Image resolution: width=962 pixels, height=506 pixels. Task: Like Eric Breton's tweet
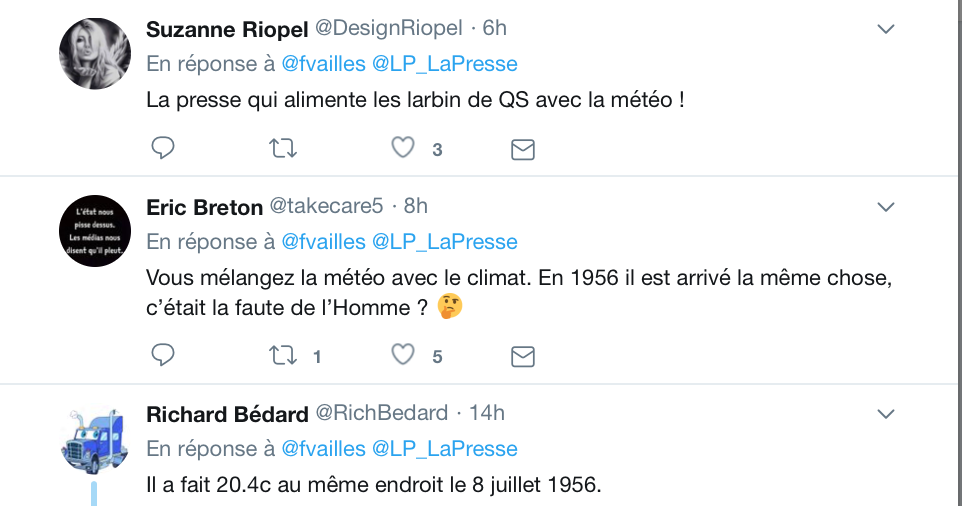tap(403, 355)
